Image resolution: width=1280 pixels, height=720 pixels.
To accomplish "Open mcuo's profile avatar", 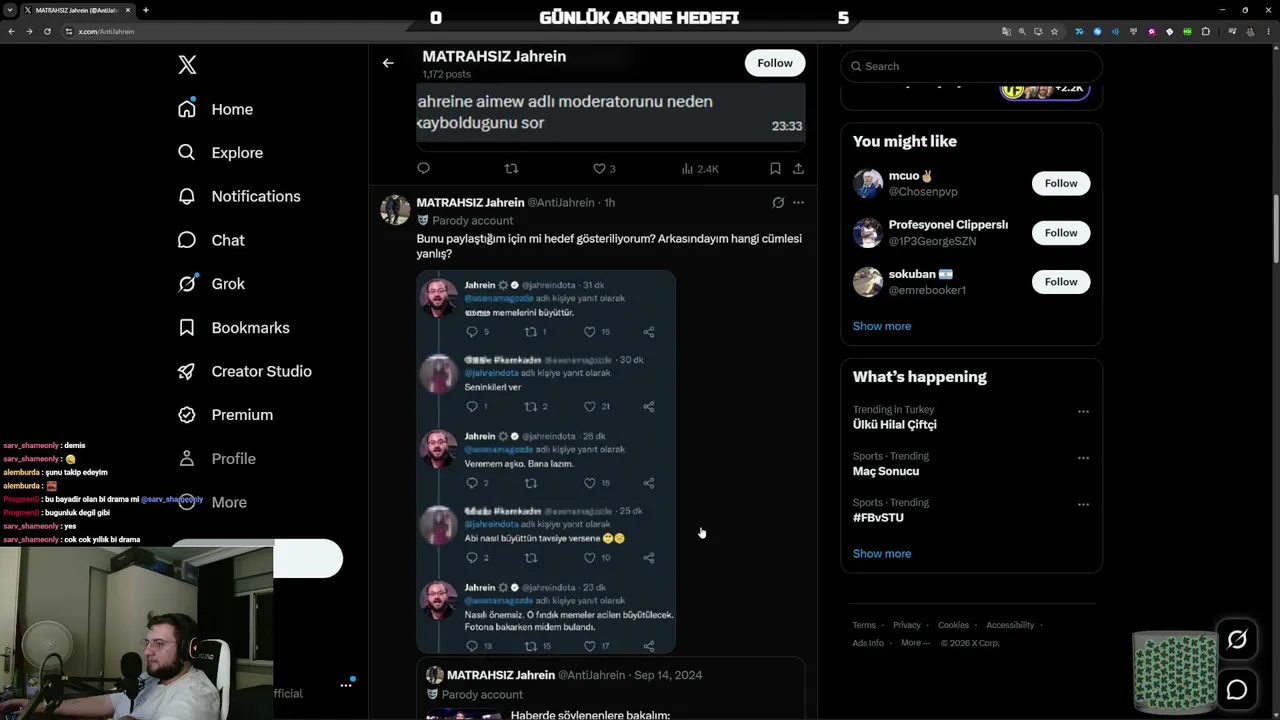I will [868, 184].
